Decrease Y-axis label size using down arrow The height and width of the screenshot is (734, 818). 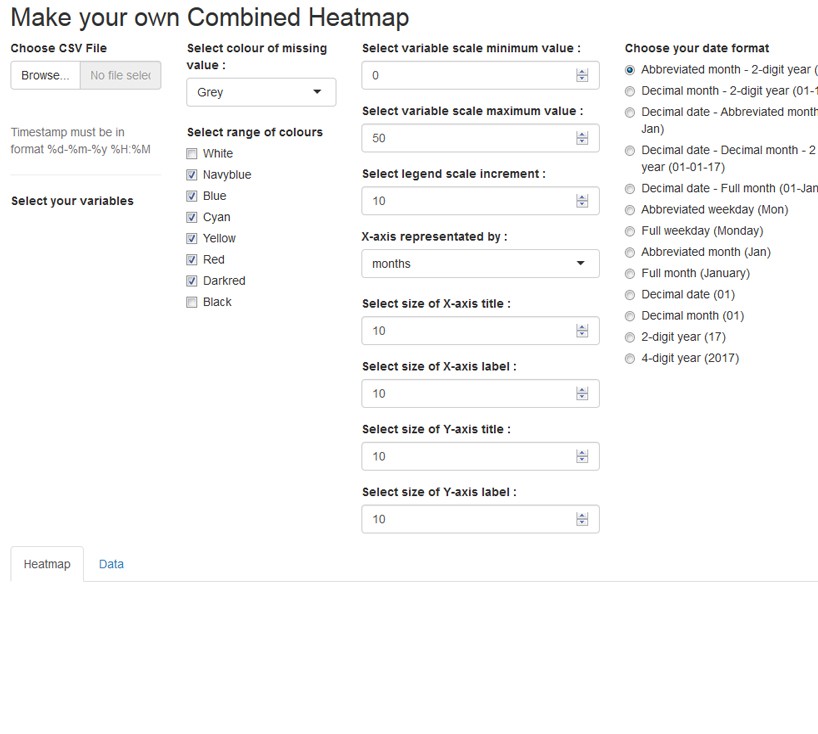tap(582, 522)
